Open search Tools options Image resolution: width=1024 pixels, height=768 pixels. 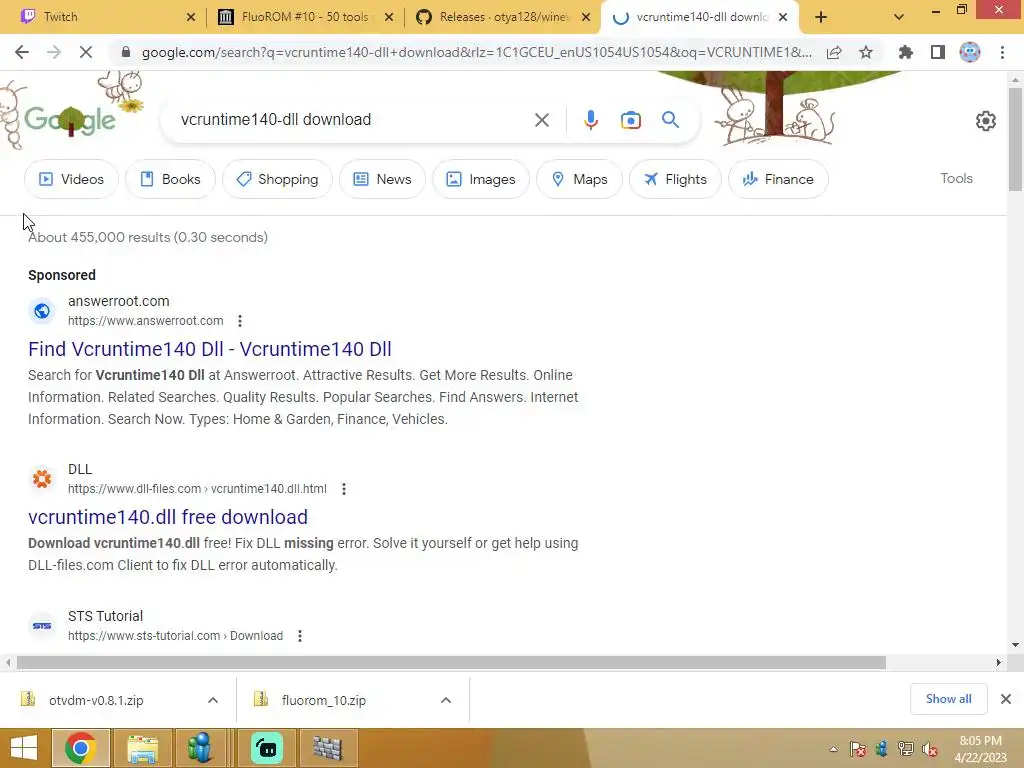click(956, 178)
